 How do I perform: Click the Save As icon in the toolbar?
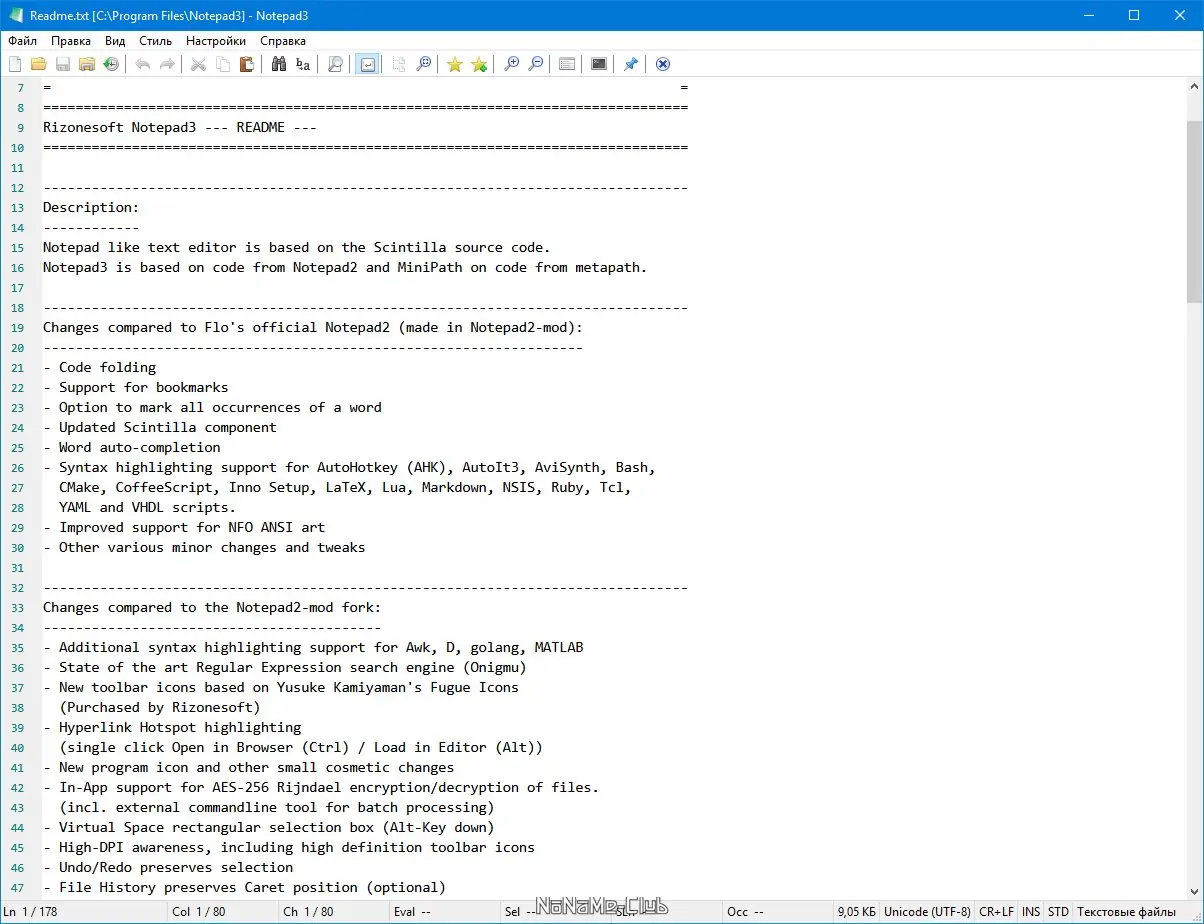[86, 64]
